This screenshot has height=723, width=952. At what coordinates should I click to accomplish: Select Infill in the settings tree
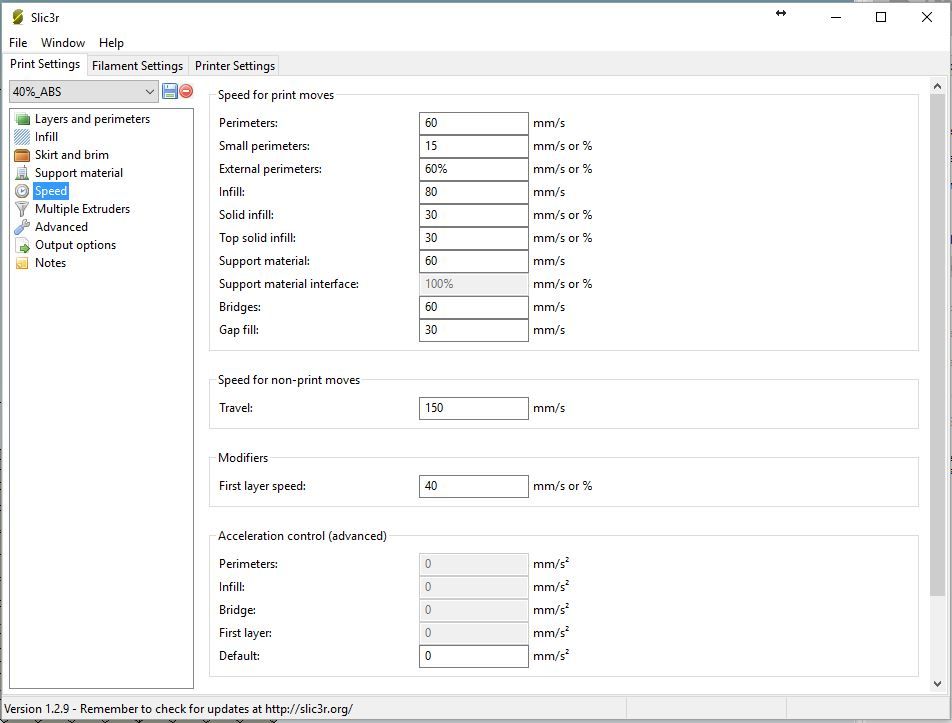coord(46,137)
